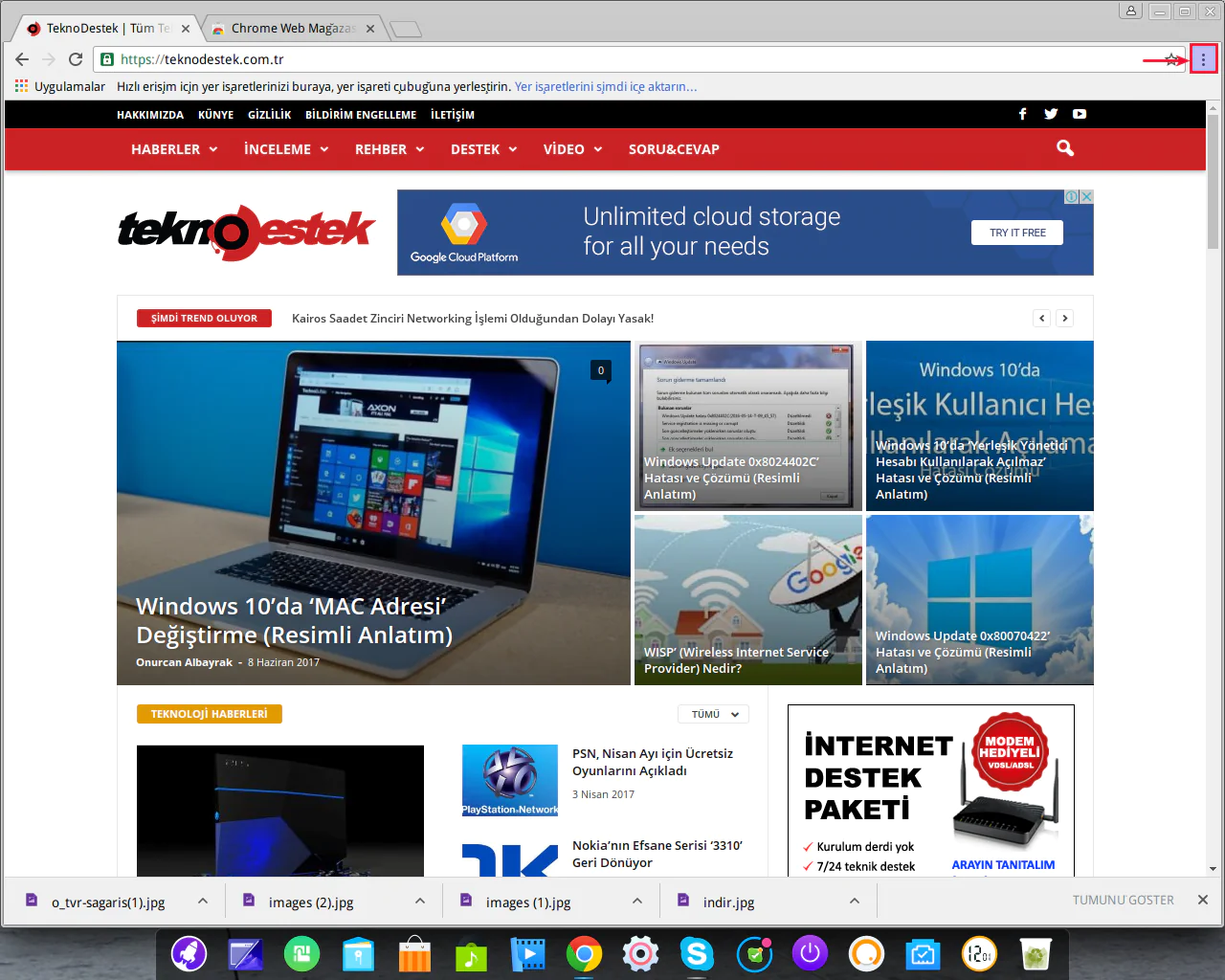Image resolution: width=1225 pixels, height=980 pixels.
Task: Open the YouTube channel icon in header
Action: pyautogui.click(x=1079, y=114)
